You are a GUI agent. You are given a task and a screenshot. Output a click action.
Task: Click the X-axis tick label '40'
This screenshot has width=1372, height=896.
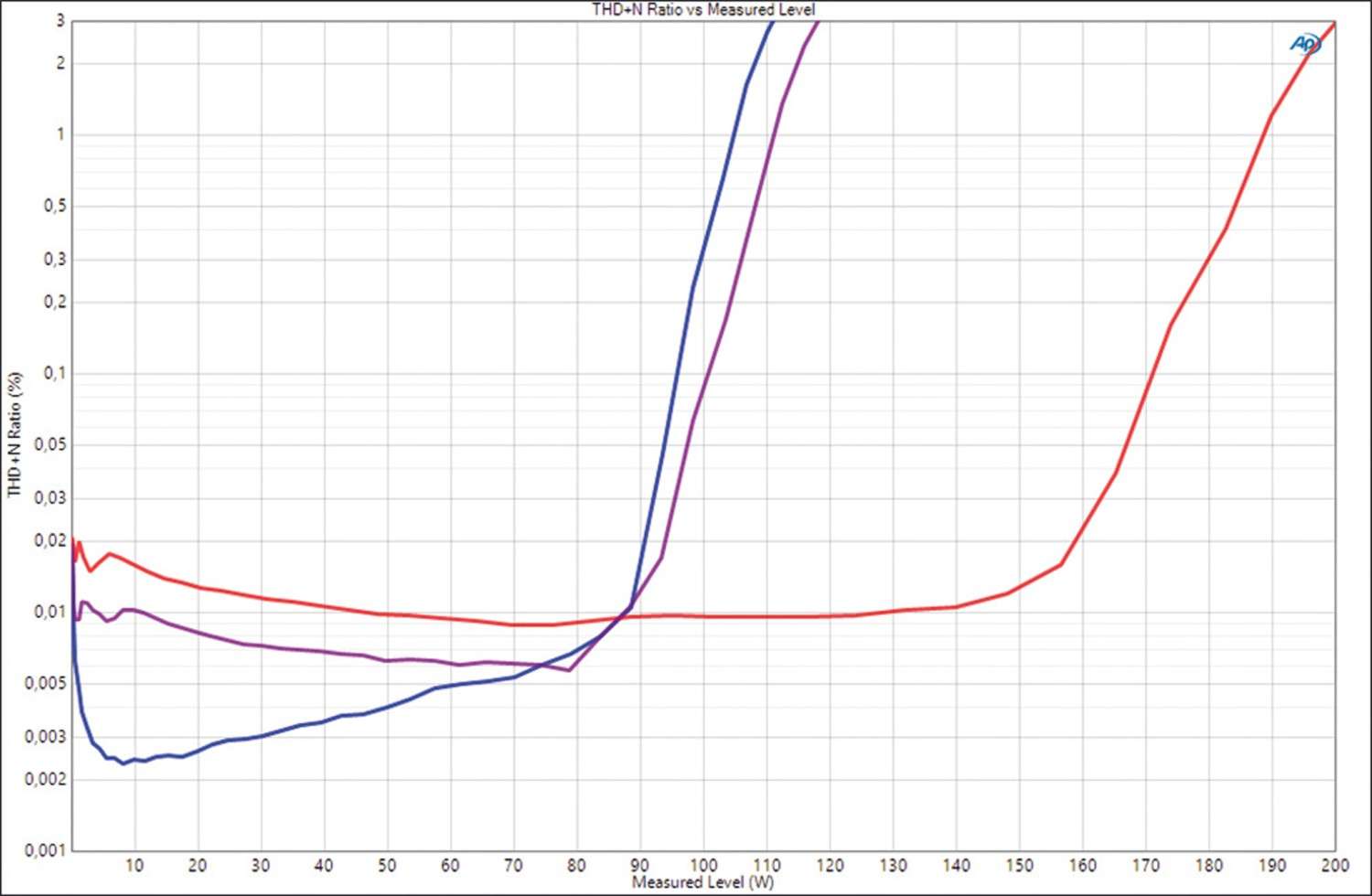click(x=324, y=865)
